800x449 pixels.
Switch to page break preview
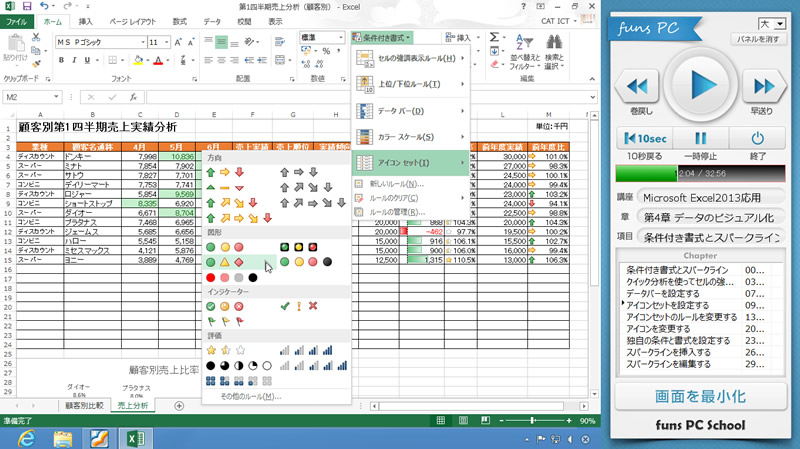click(x=485, y=420)
